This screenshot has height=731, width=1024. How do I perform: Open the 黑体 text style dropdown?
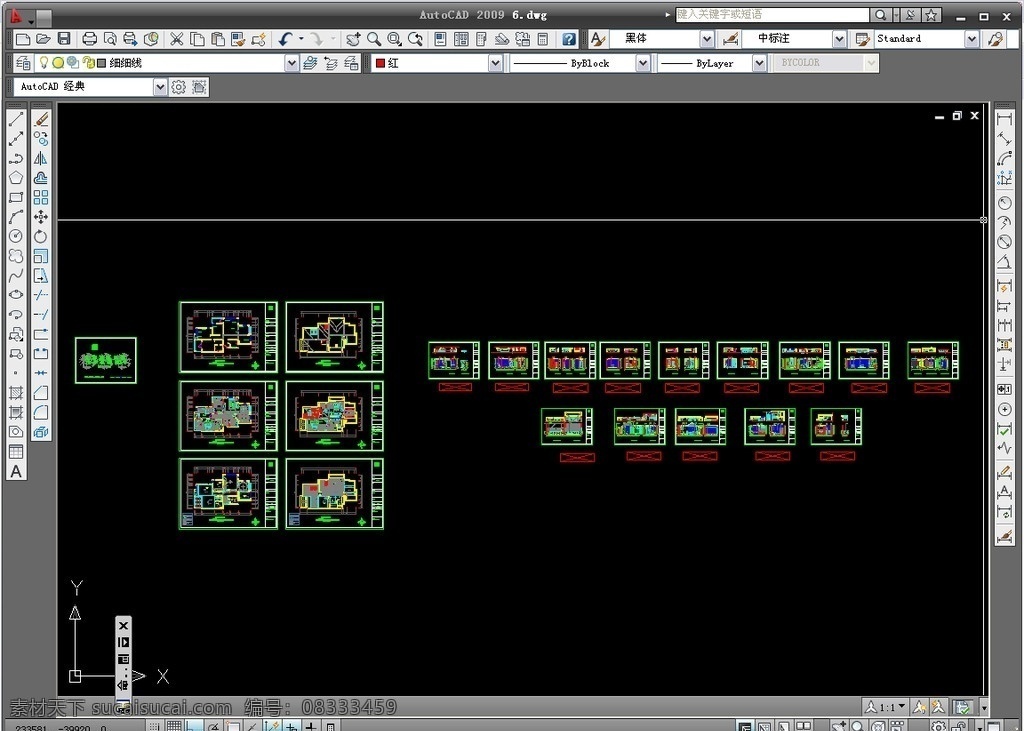coord(707,39)
